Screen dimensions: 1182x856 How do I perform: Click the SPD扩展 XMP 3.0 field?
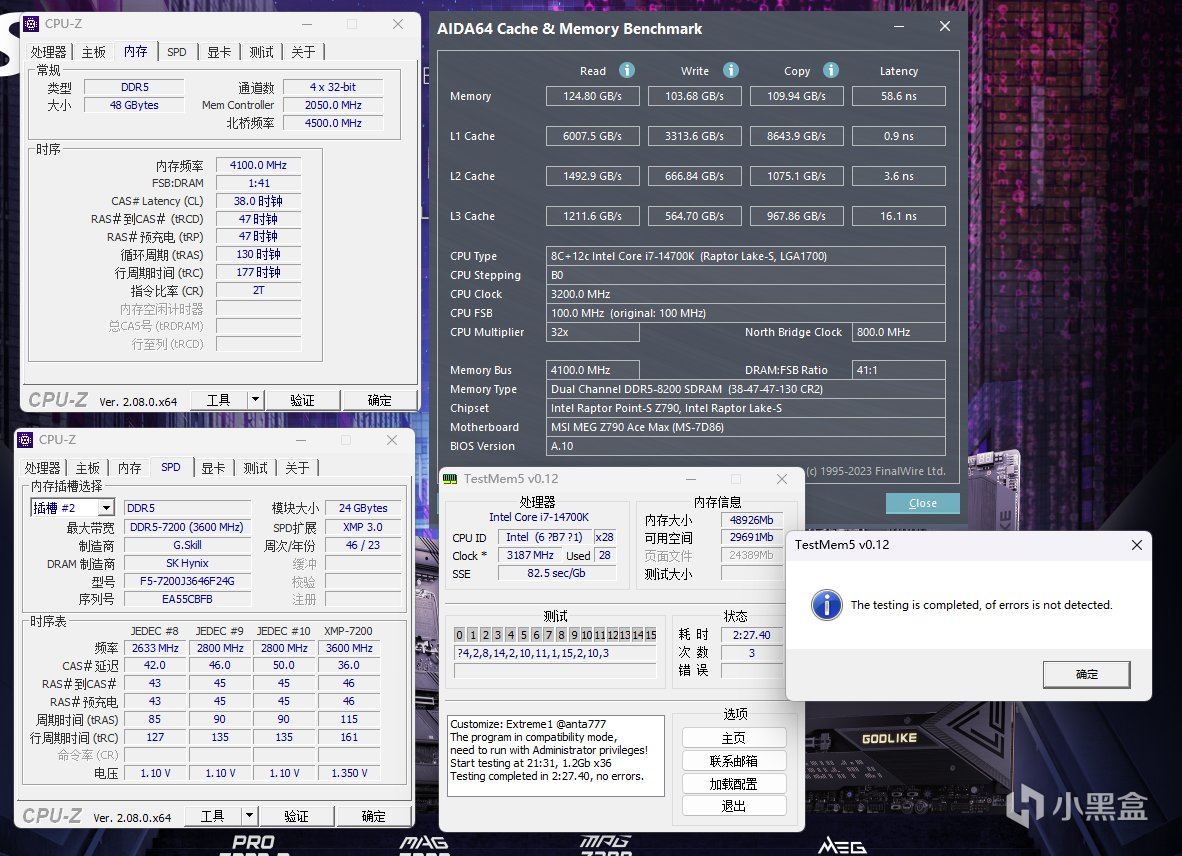coord(363,527)
